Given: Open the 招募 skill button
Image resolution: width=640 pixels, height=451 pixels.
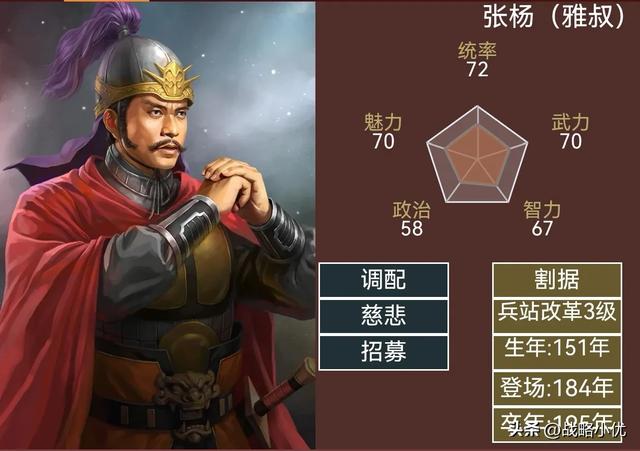Looking at the screenshot, I should coord(384,352).
